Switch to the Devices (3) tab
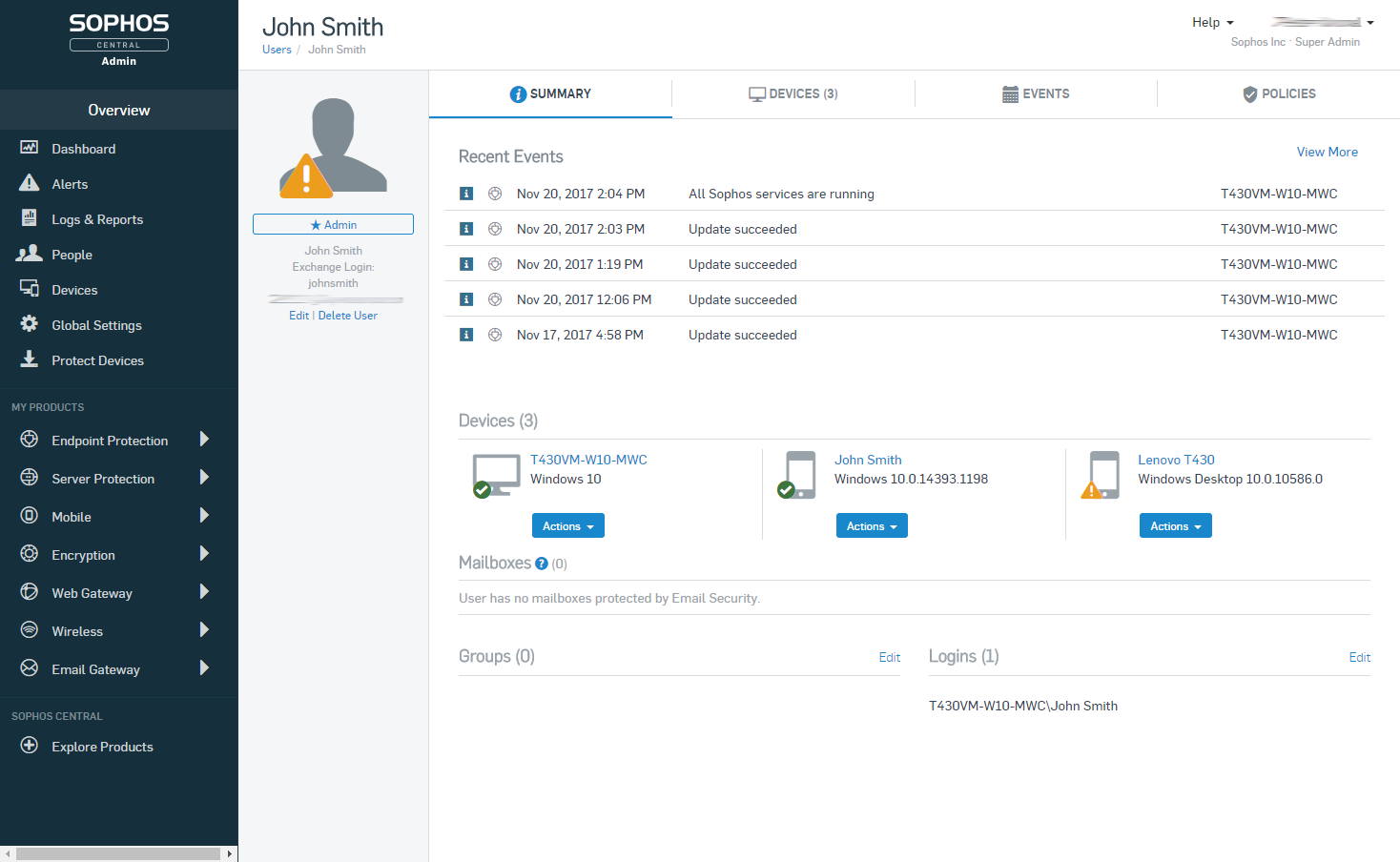 (x=793, y=93)
